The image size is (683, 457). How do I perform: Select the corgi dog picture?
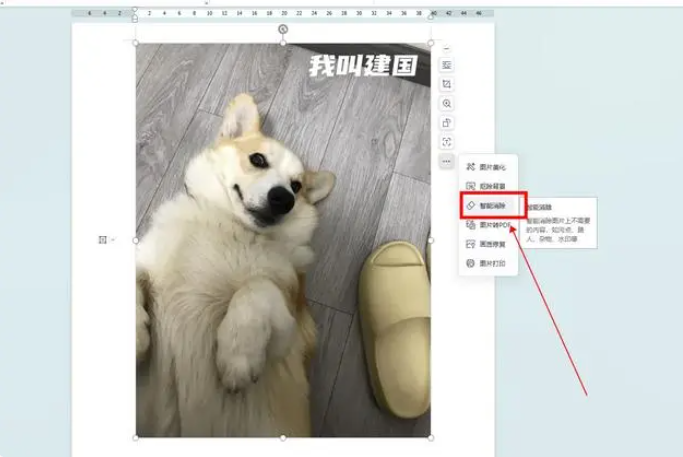tap(283, 240)
